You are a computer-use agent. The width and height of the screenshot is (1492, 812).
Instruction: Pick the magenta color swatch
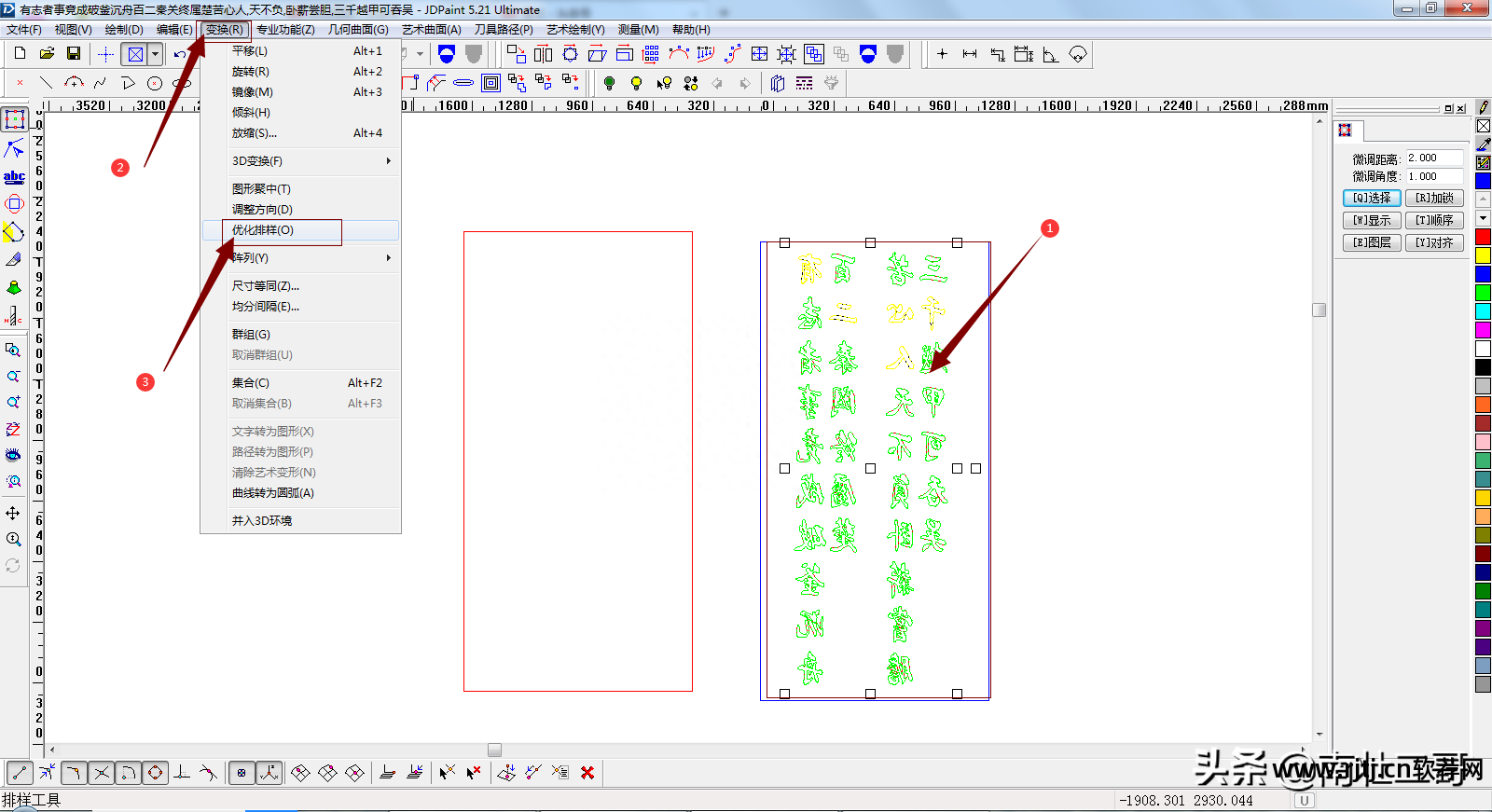[x=1483, y=329]
